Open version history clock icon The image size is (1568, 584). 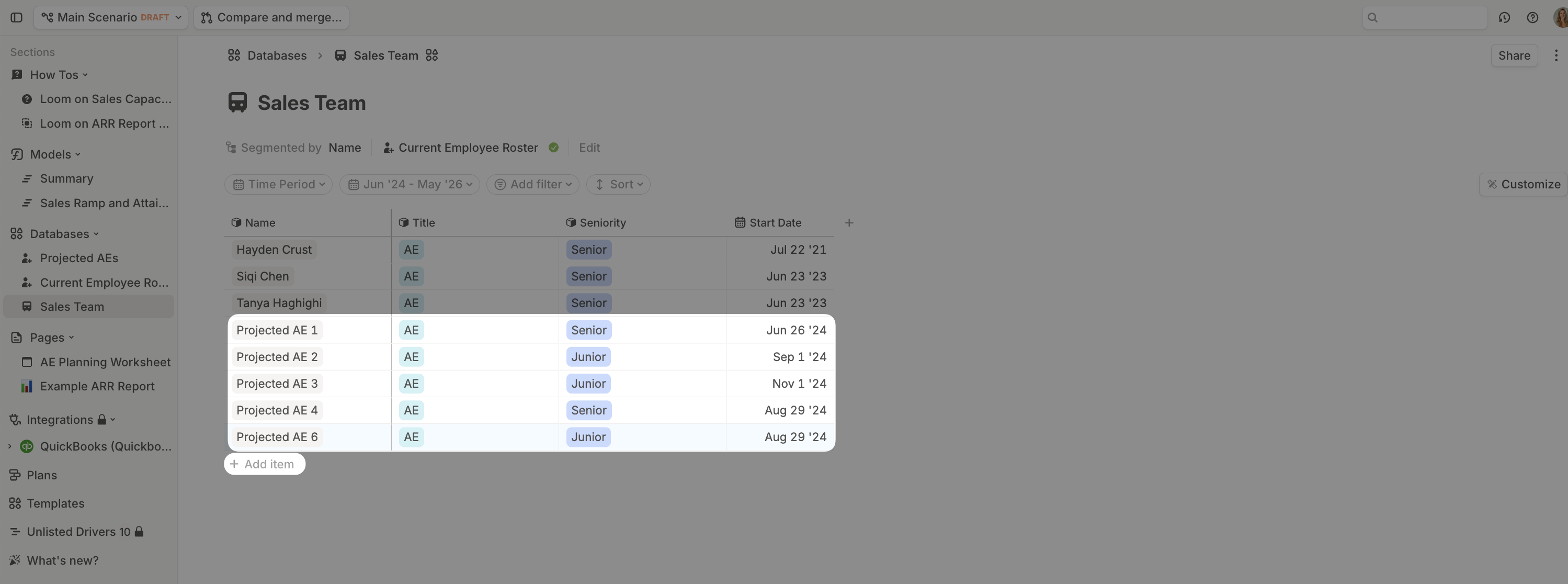(x=1504, y=18)
